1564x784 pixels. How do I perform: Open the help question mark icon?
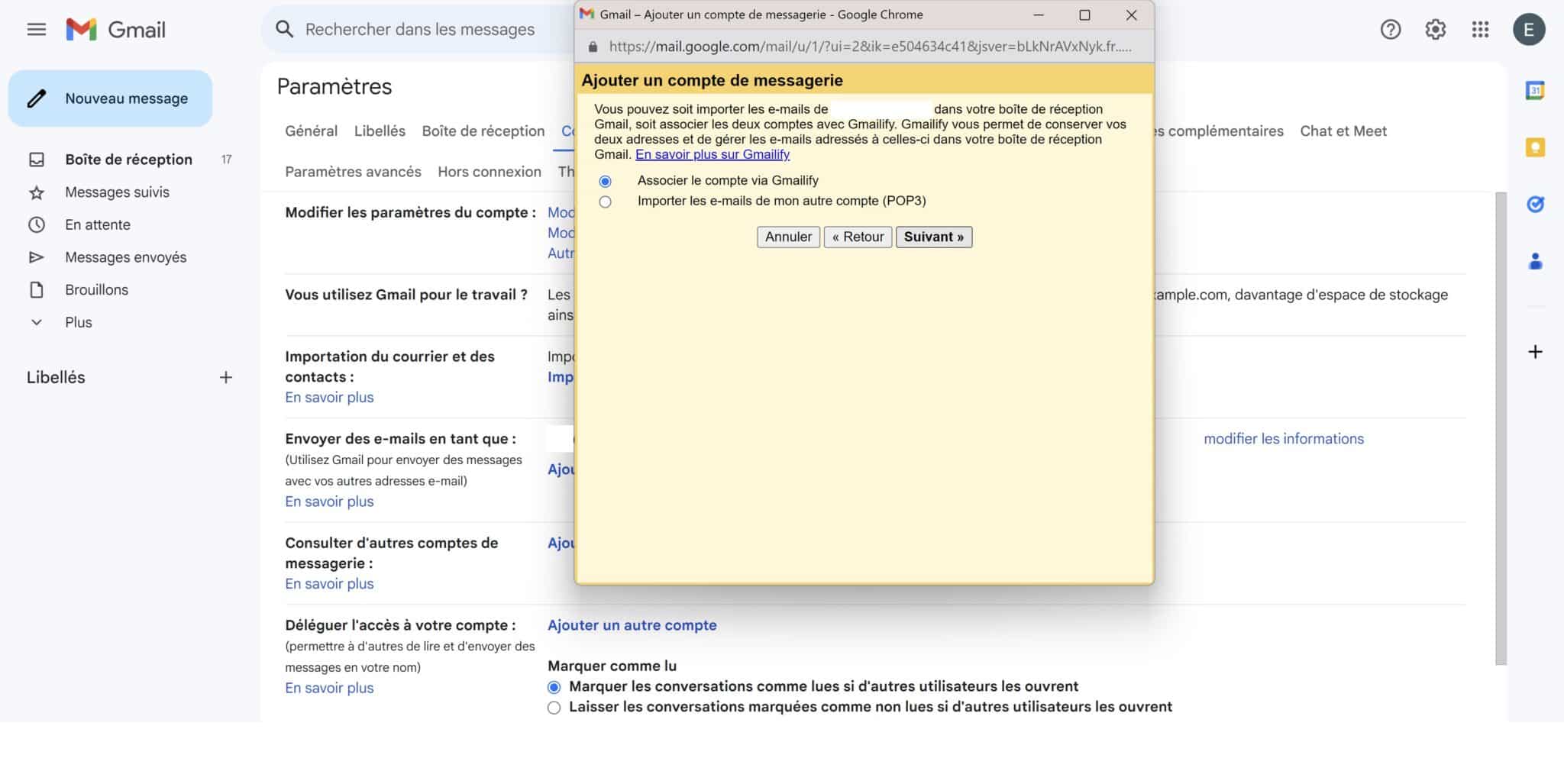pyautogui.click(x=1390, y=30)
